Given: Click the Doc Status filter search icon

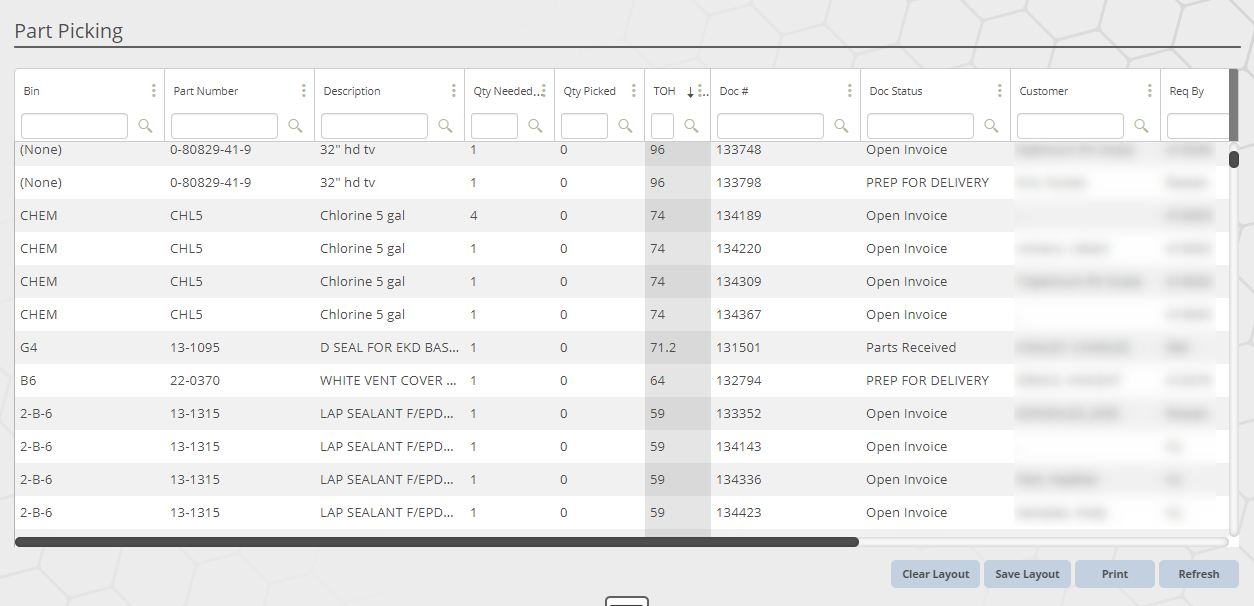Looking at the screenshot, I should [x=992, y=126].
